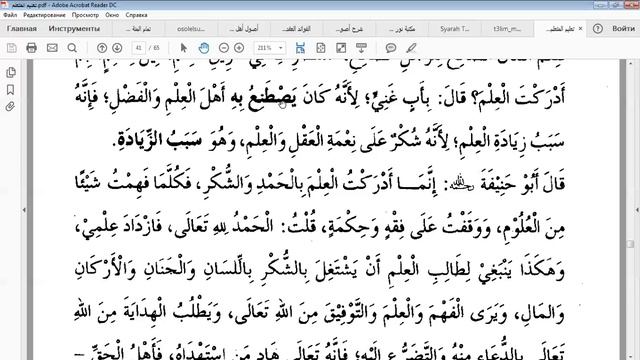Select the Highlight text pen tool
This screenshot has height=360, width=640.
(411, 48)
